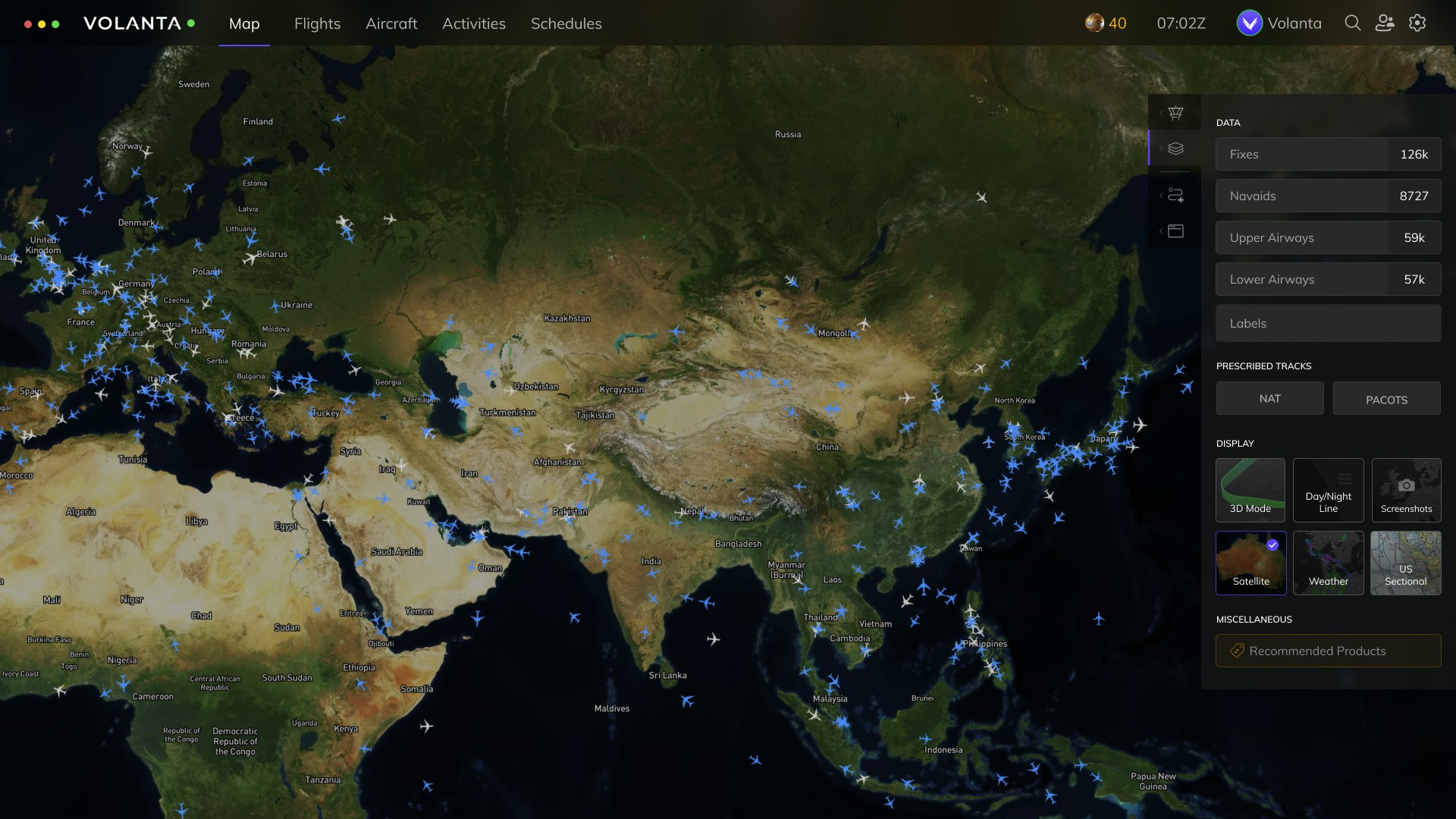Click the search magnifier icon
This screenshot has width=1456, height=819.
click(x=1352, y=23)
